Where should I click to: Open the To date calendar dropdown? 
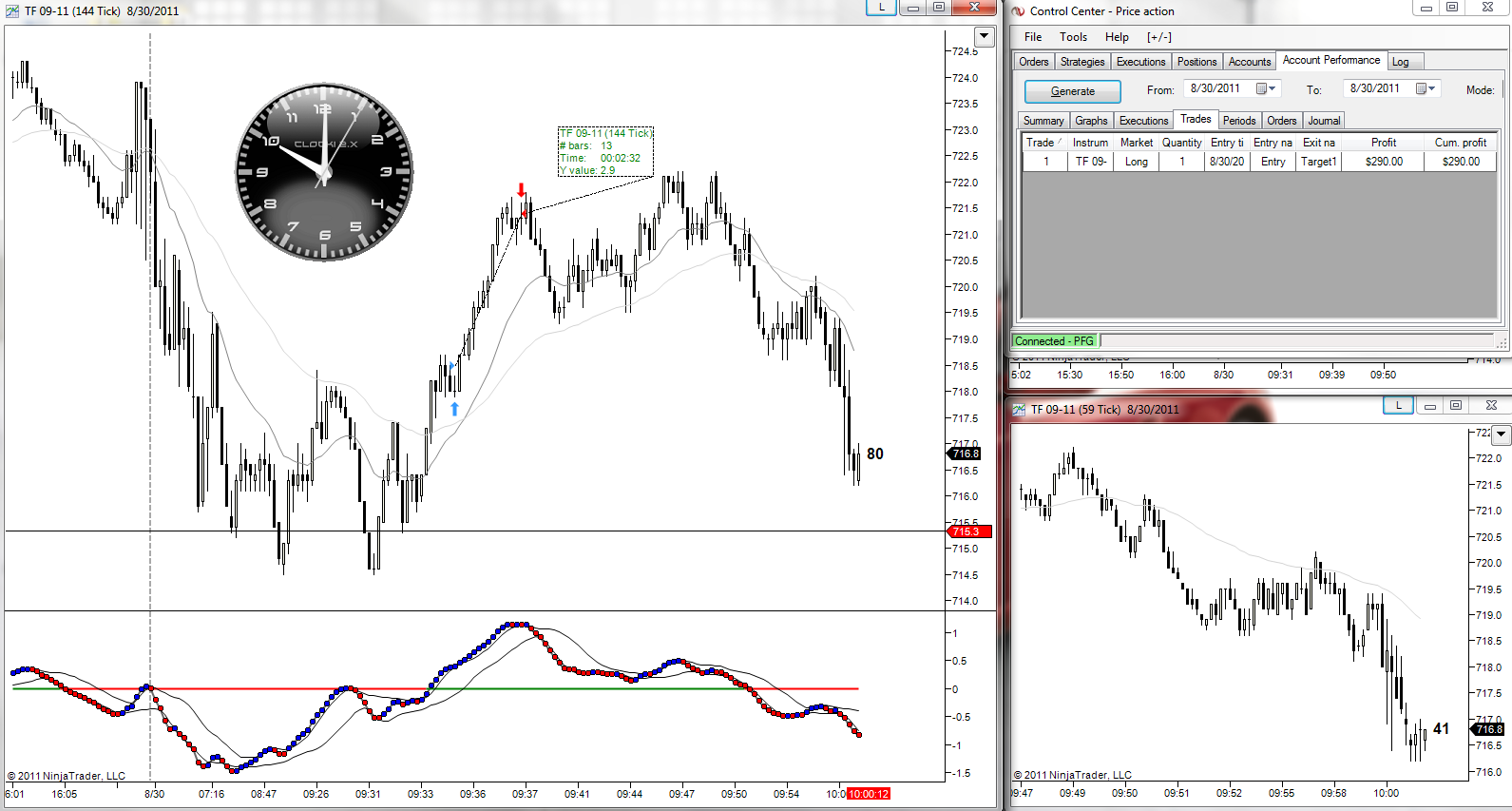coord(1426,88)
